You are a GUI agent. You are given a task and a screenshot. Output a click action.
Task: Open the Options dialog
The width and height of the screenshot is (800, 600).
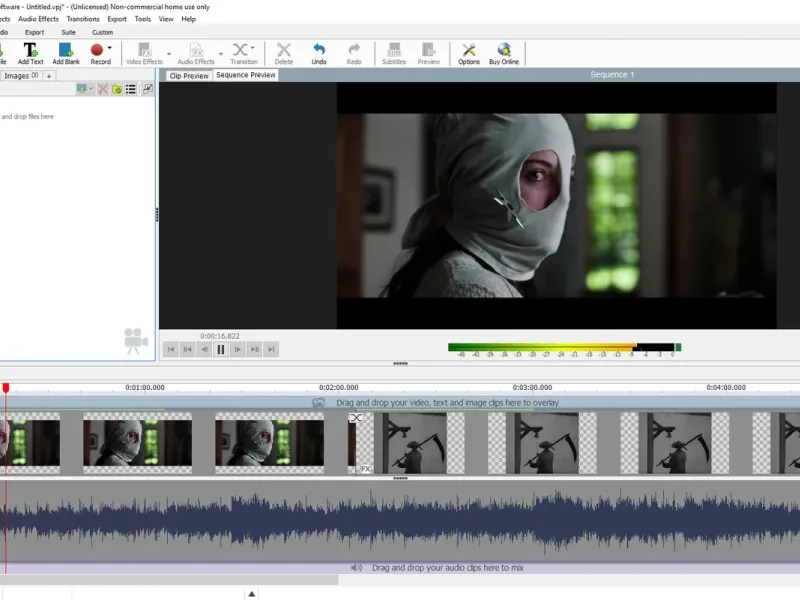468,54
